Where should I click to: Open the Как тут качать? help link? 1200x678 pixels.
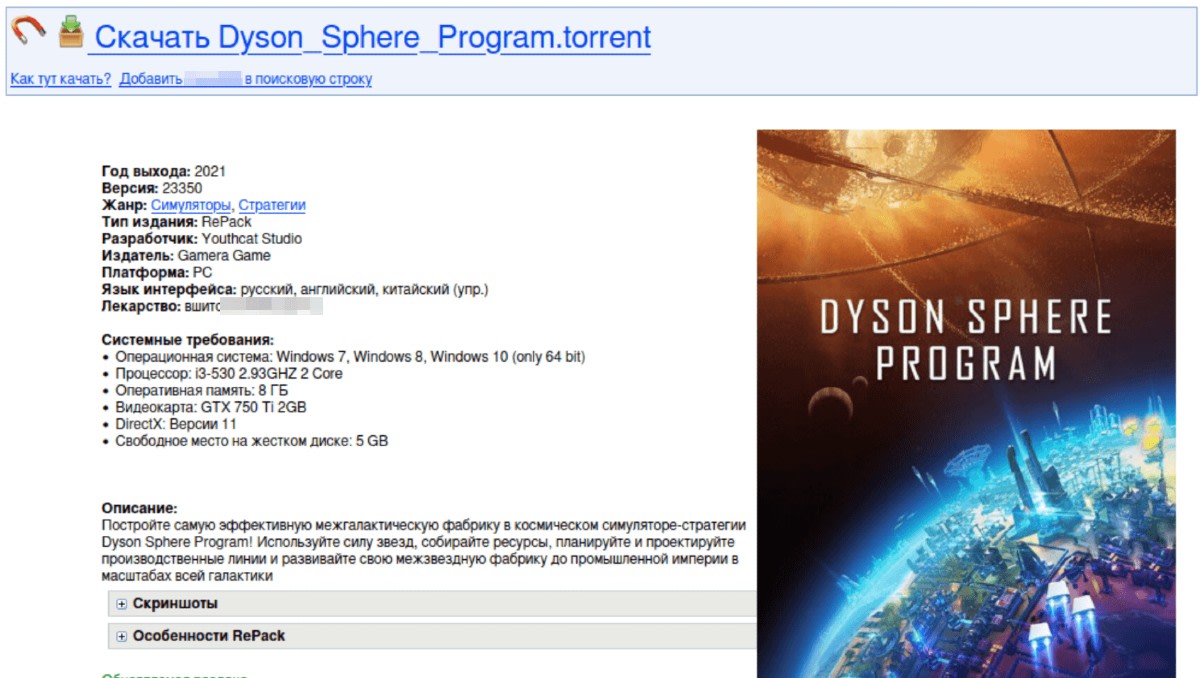coord(61,79)
